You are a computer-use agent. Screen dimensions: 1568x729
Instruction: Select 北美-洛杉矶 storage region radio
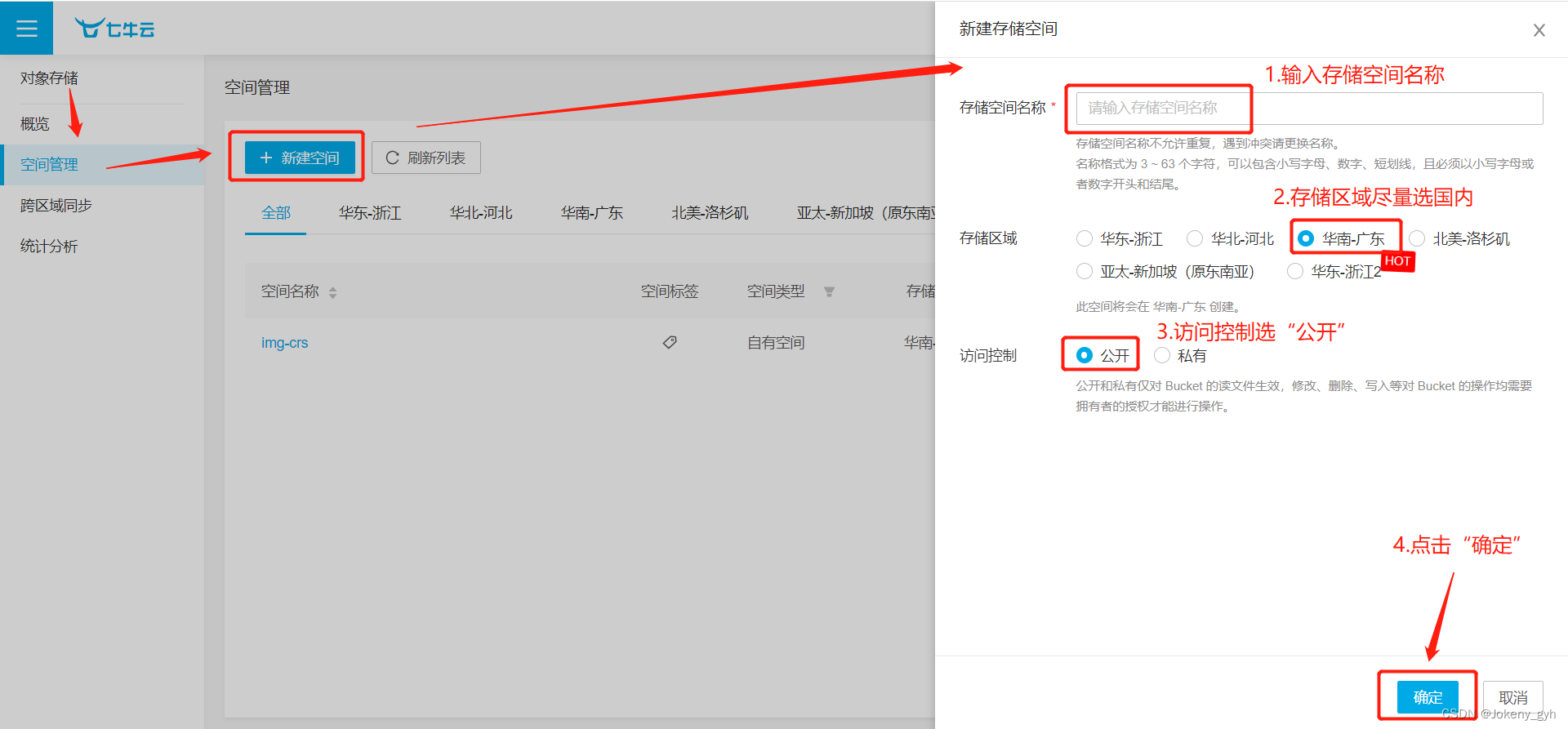(1417, 238)
